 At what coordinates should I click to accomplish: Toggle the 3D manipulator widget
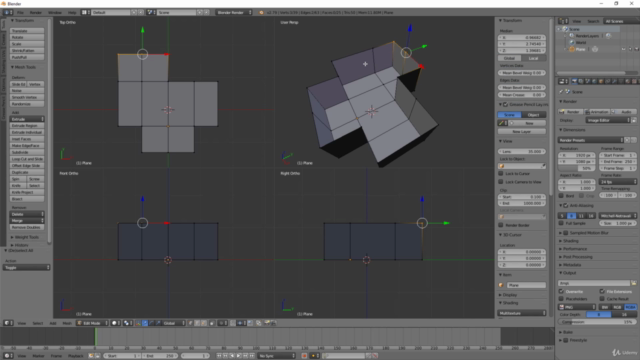(x=138, y=323)
